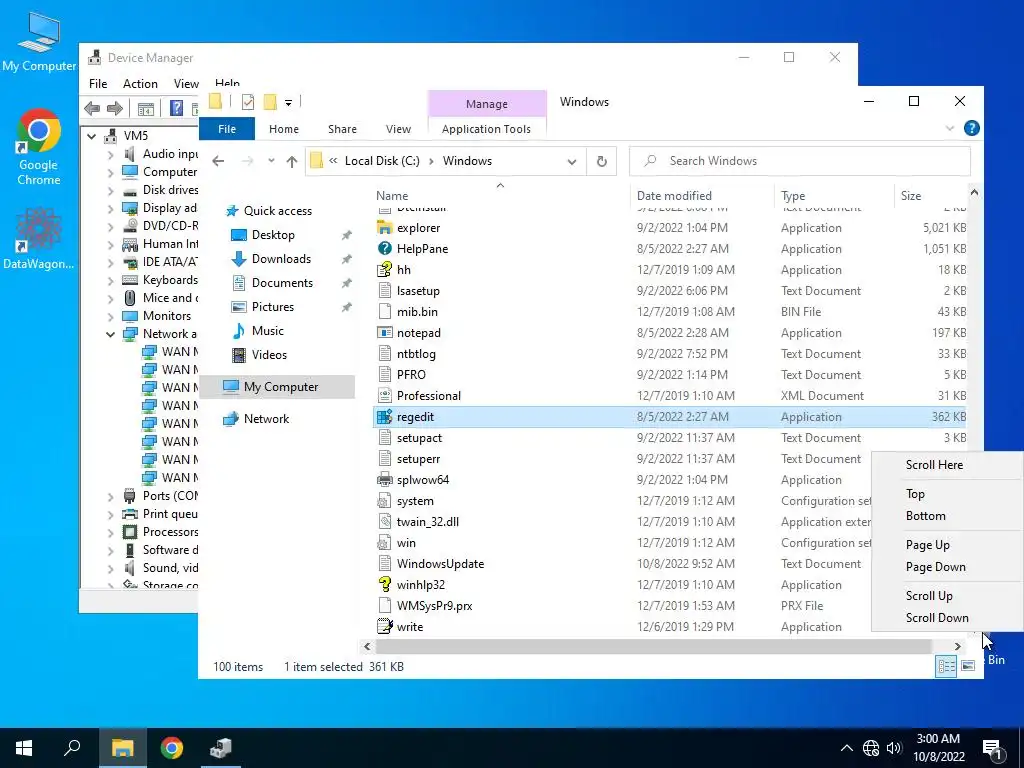This screenshot has height=768, width=1024.
Task: Click Device Manager back arrow toolbar icon
Action: coord(92,108)
